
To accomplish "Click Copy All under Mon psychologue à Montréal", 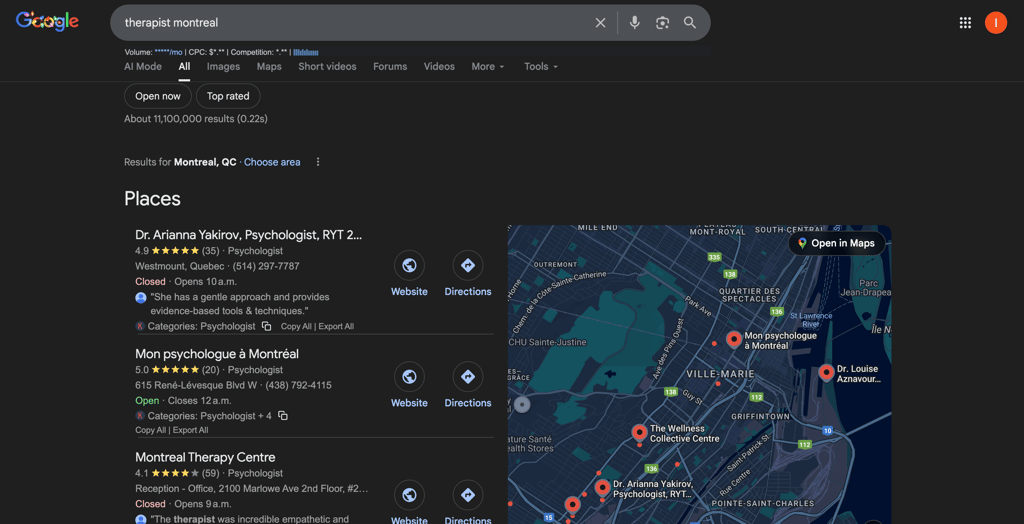I will tap(150, 431).
